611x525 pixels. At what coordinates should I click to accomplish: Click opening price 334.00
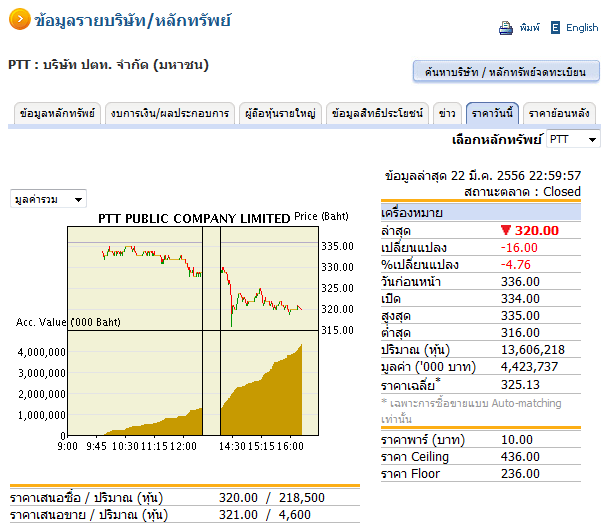(520, 299)
